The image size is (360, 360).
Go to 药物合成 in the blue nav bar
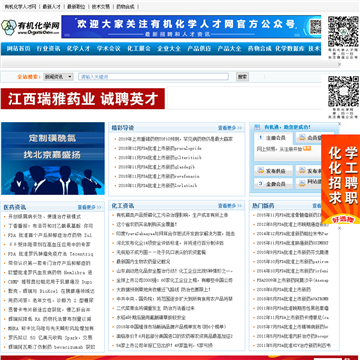(x=259, y=49)
